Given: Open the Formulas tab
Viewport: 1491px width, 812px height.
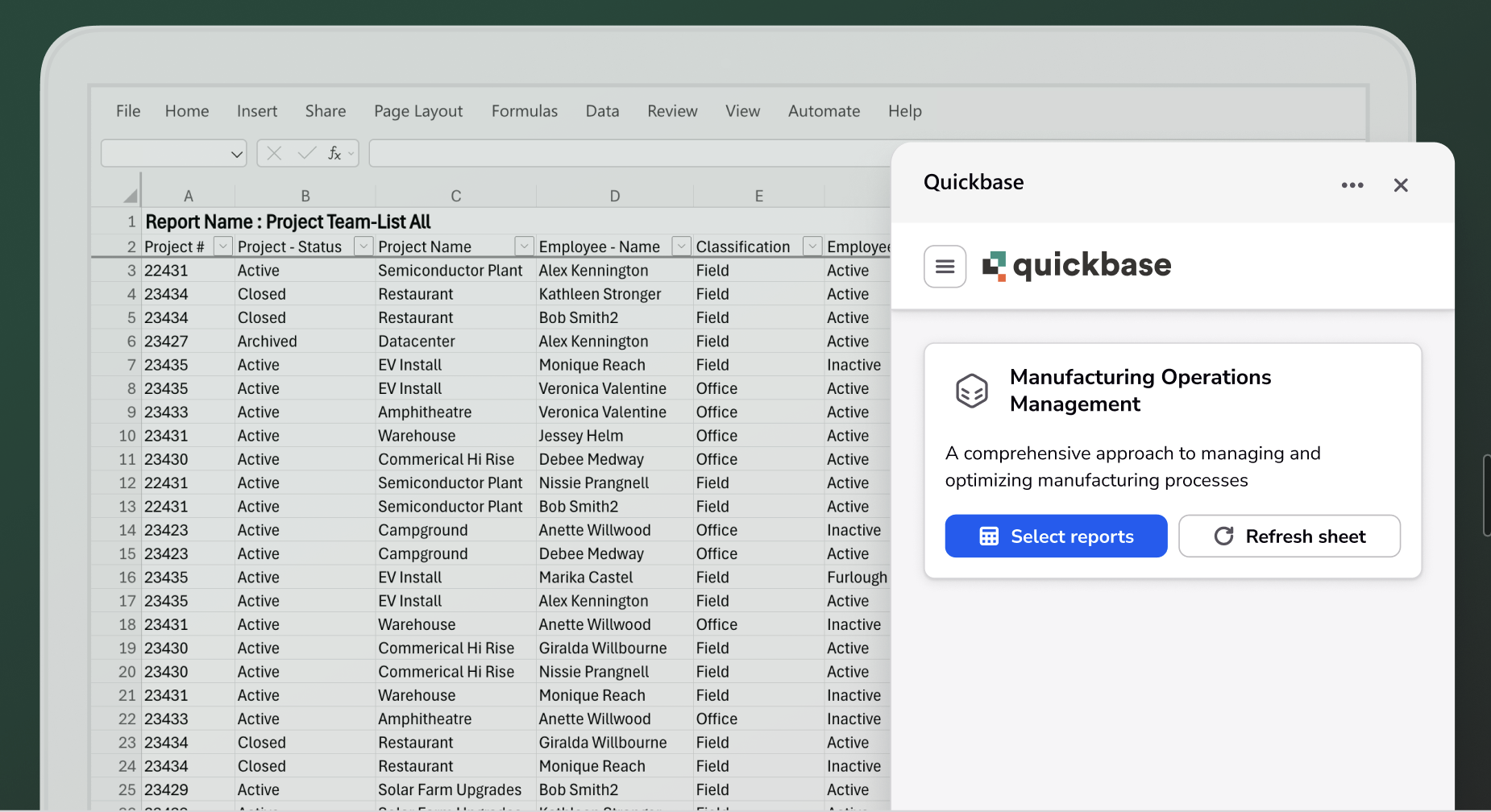Looking at the screenshot, I should point(525,111).
